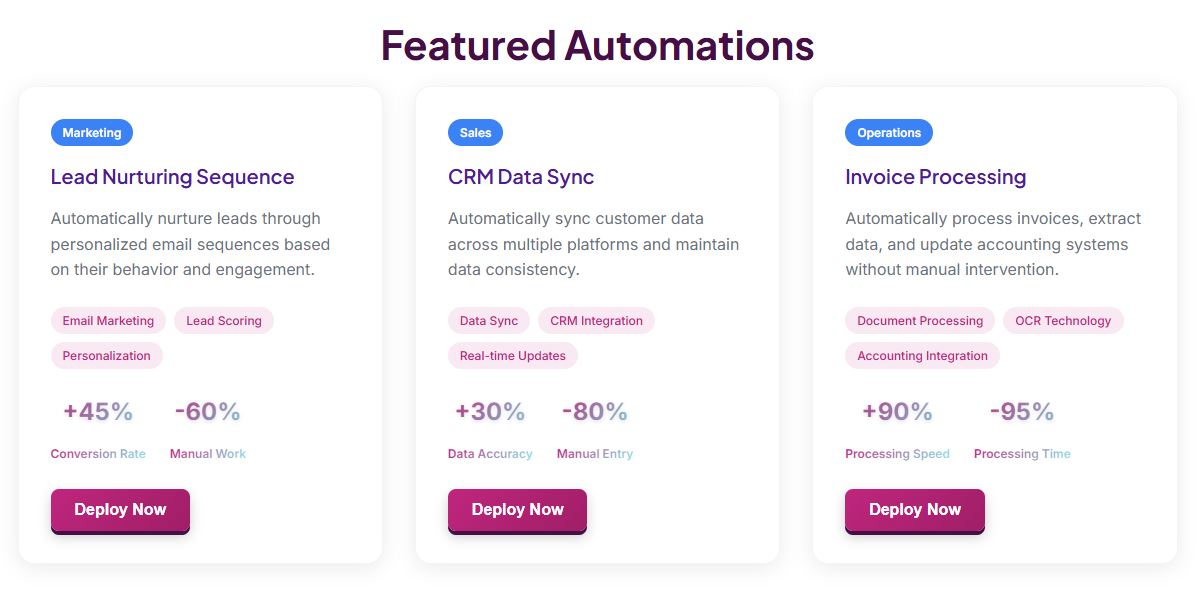Click the OCR Technology tag

[1063, 320]
